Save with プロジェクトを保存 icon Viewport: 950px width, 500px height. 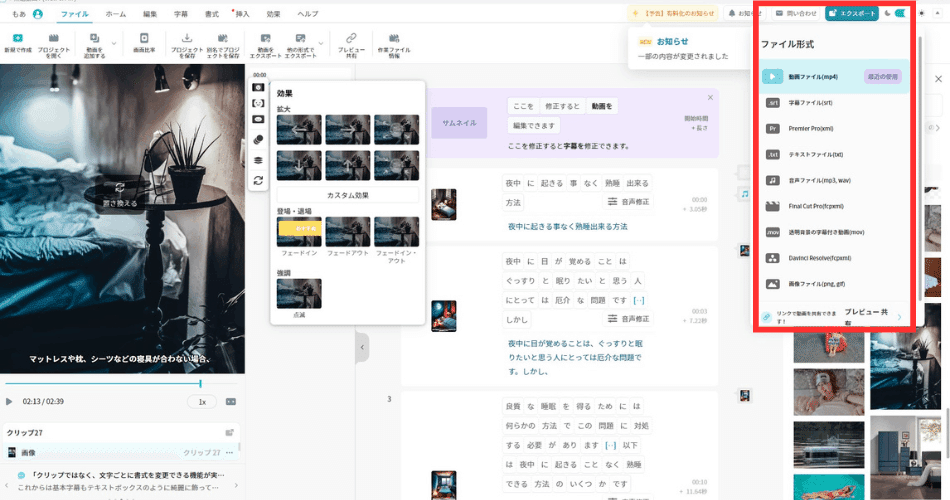coord(187,39)
